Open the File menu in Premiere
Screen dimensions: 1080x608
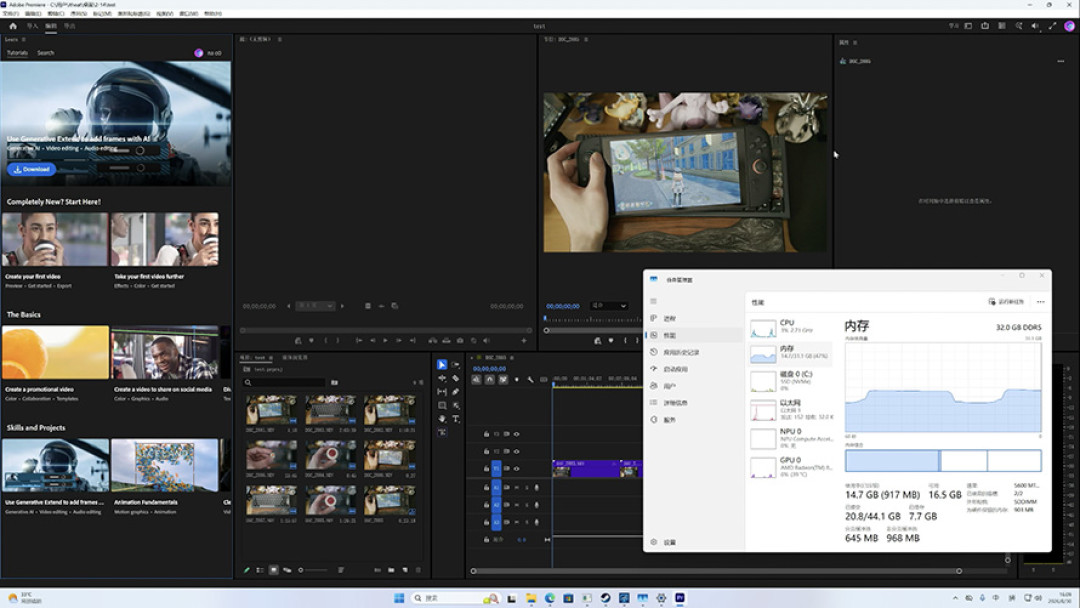click(x=11, y=14)
